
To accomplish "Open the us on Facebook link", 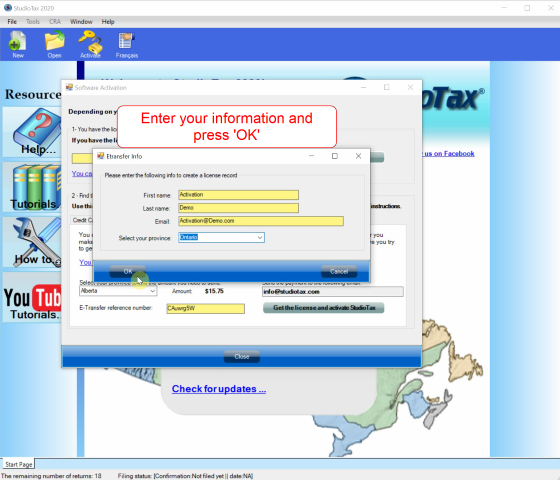I will point(449,154).
